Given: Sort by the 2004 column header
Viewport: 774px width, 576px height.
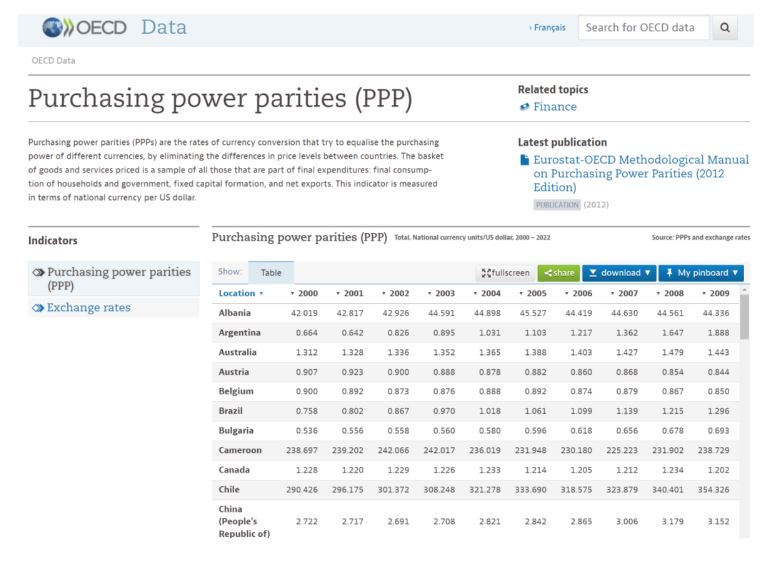Looking at the screenshot, I should pos(487,293).
